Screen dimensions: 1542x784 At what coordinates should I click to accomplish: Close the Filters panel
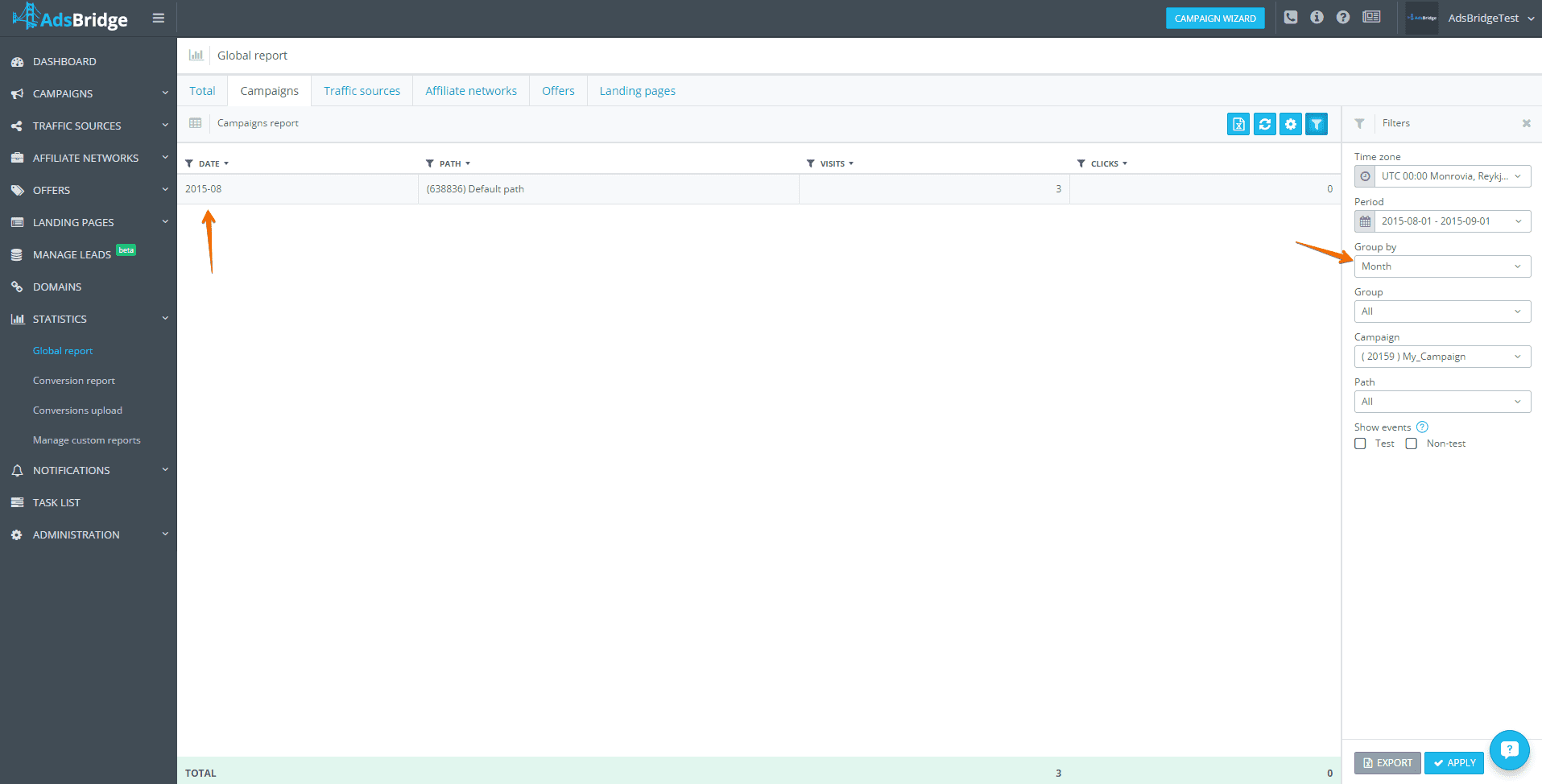(1526, 123)
